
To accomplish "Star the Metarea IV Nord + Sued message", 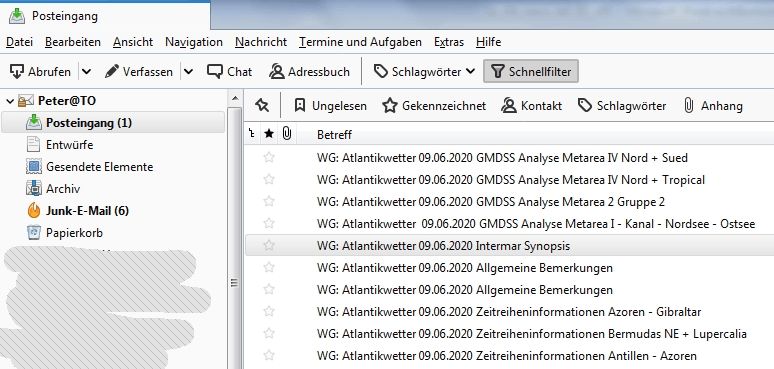I will [x=269, y=157].
